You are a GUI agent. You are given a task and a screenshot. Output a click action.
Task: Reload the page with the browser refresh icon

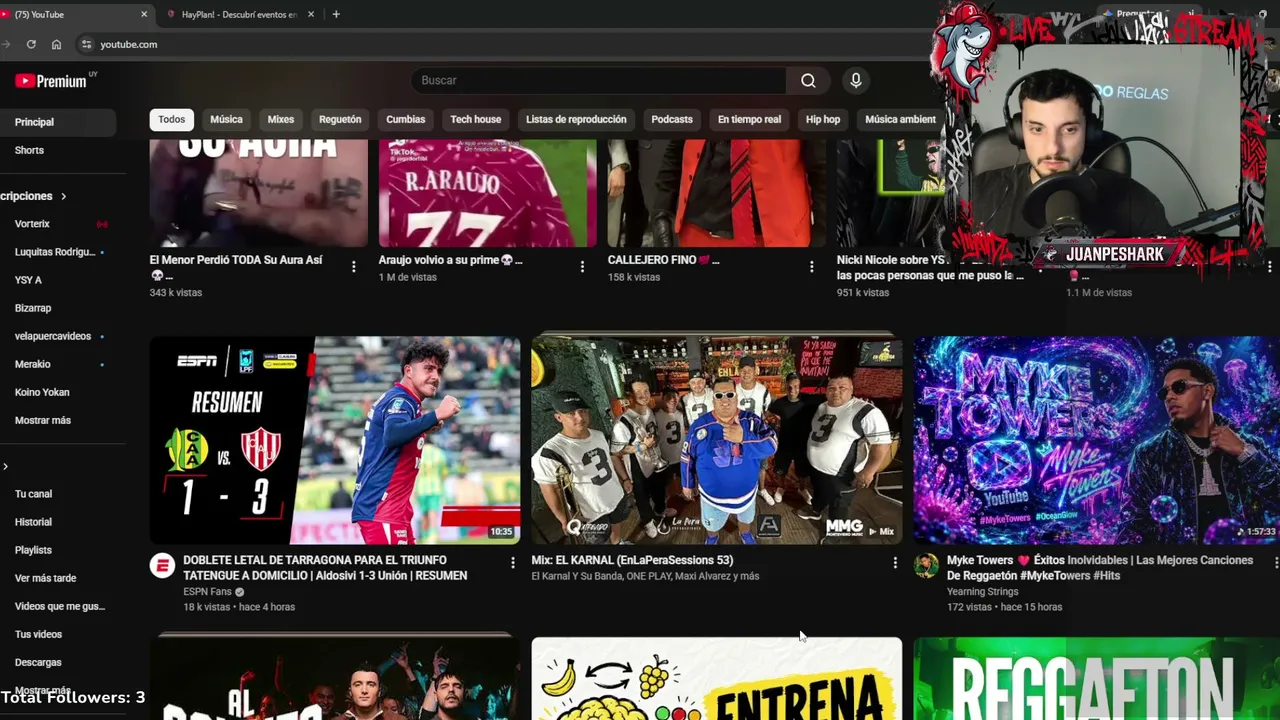click(31, 44)
